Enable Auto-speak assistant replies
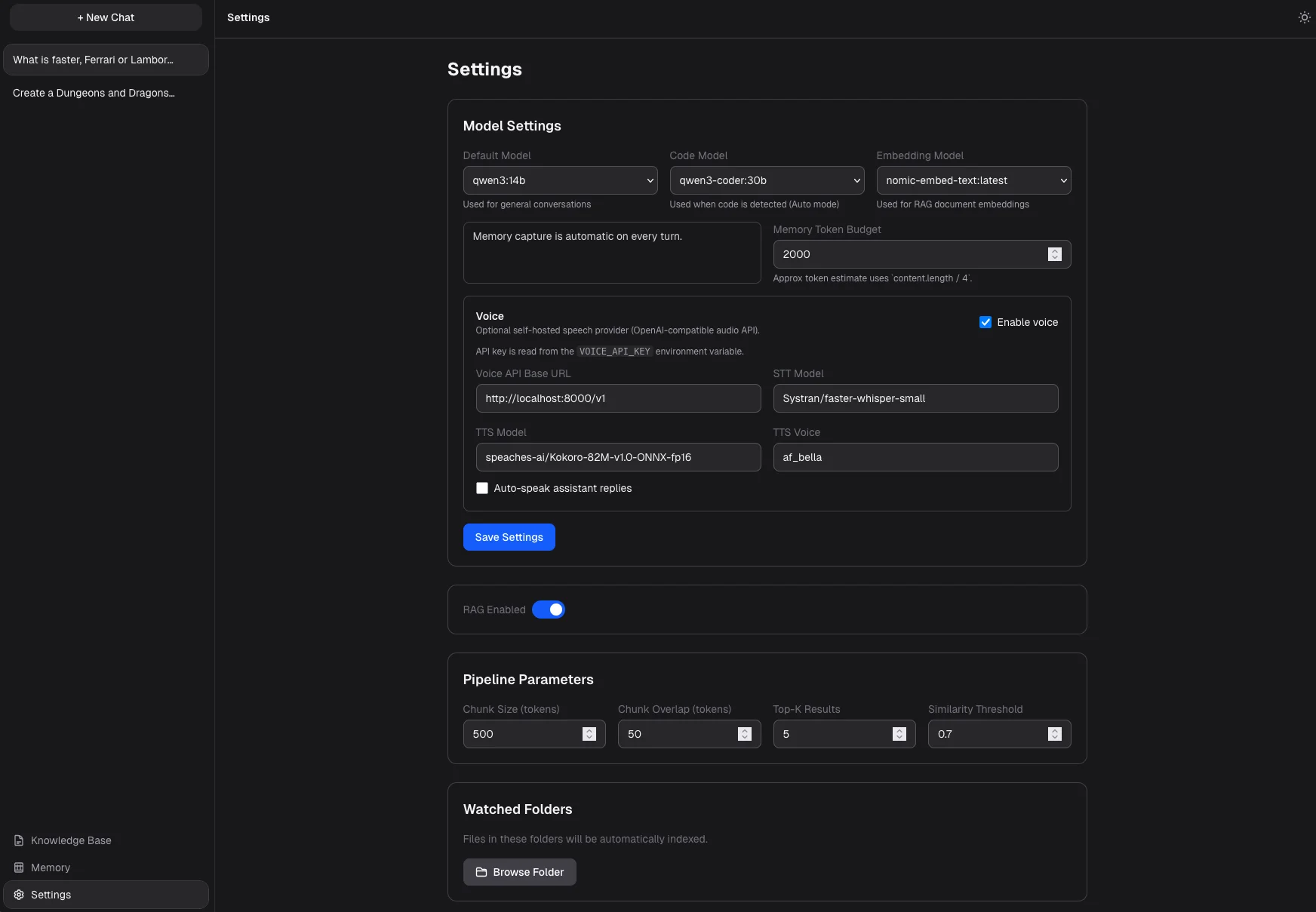Image resolution: width=1316 pixels, height=912 pixels. 482,488
